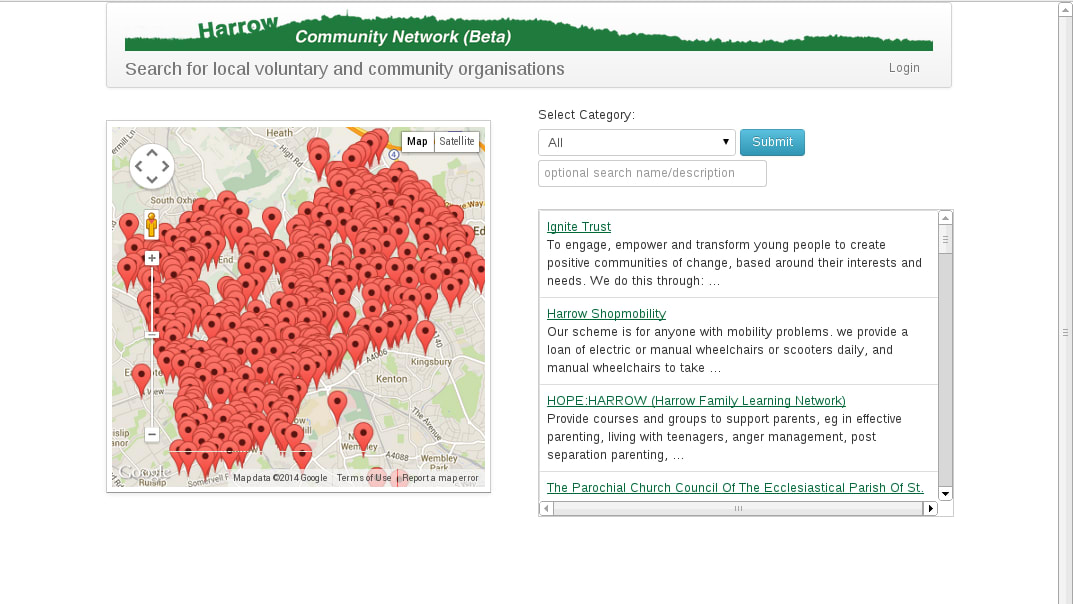Focus the optional search name/description field
Screen dimensions: 1073x604
[652, 173]
